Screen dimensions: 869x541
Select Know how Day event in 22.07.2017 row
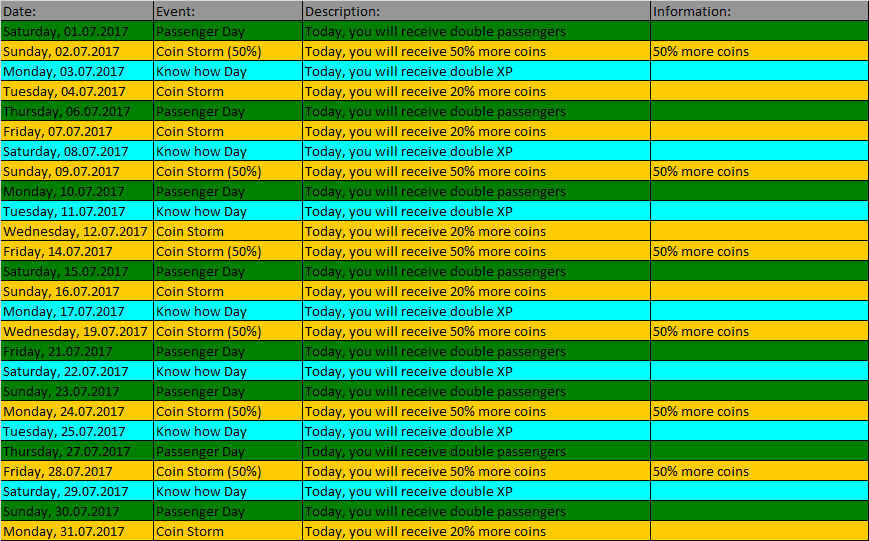[x=228, y=371]
